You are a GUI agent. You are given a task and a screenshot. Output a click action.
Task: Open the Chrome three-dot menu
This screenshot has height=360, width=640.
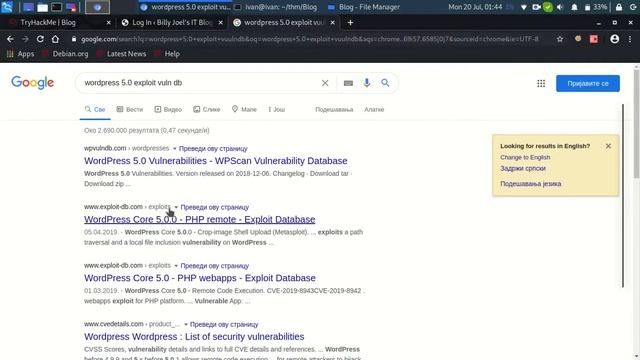pos(630,39)
